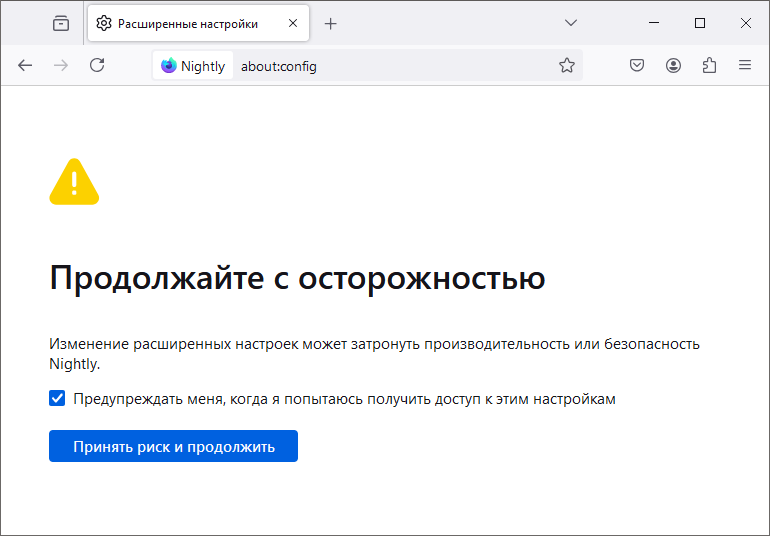Click the back navigation arrow
This screenshot has height=536, width=770.
25,65
